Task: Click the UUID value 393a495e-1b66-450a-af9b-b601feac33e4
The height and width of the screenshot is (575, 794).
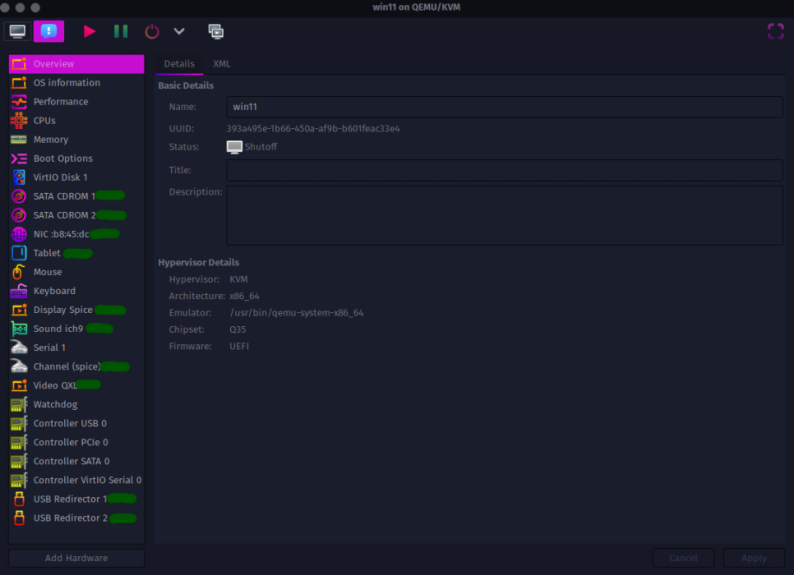Action: click(313, 129)
